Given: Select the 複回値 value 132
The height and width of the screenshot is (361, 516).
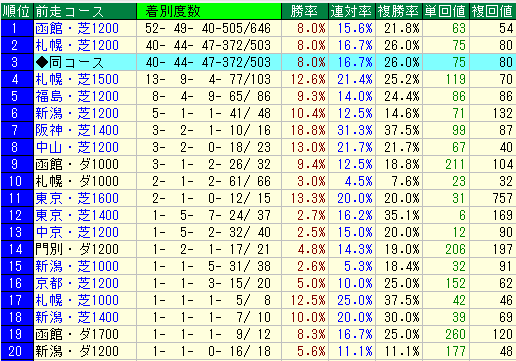Looking at the screenshot, I should click(x=502, y=113).
